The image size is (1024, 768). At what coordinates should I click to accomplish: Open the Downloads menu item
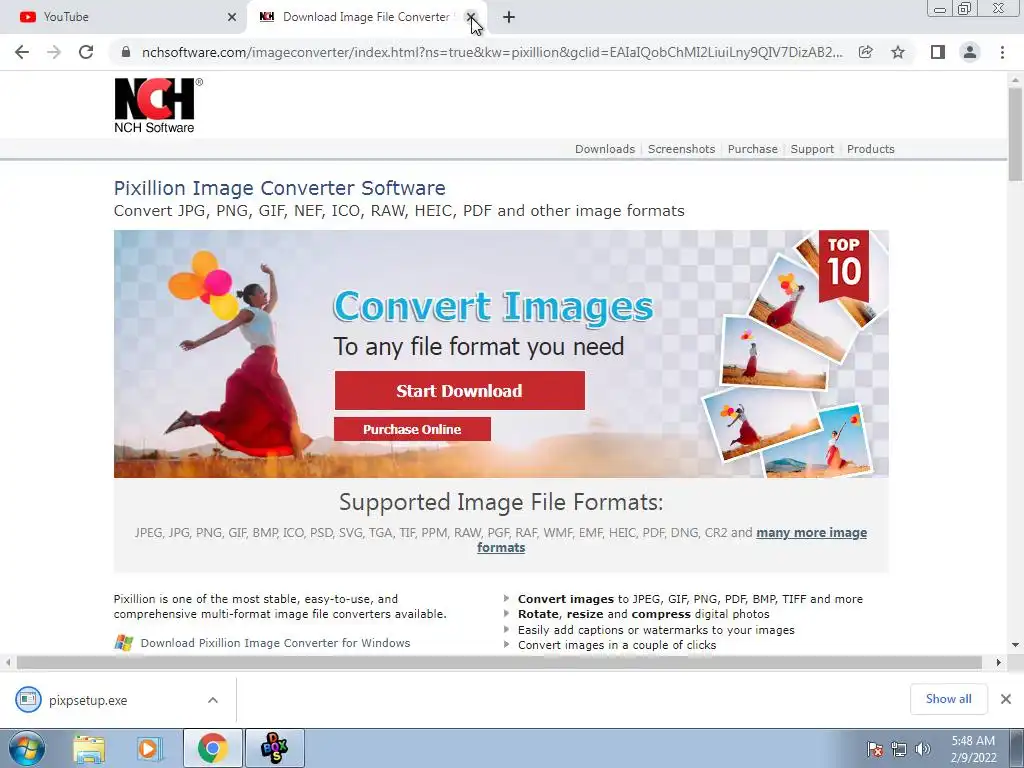click(x=605, y=149)
